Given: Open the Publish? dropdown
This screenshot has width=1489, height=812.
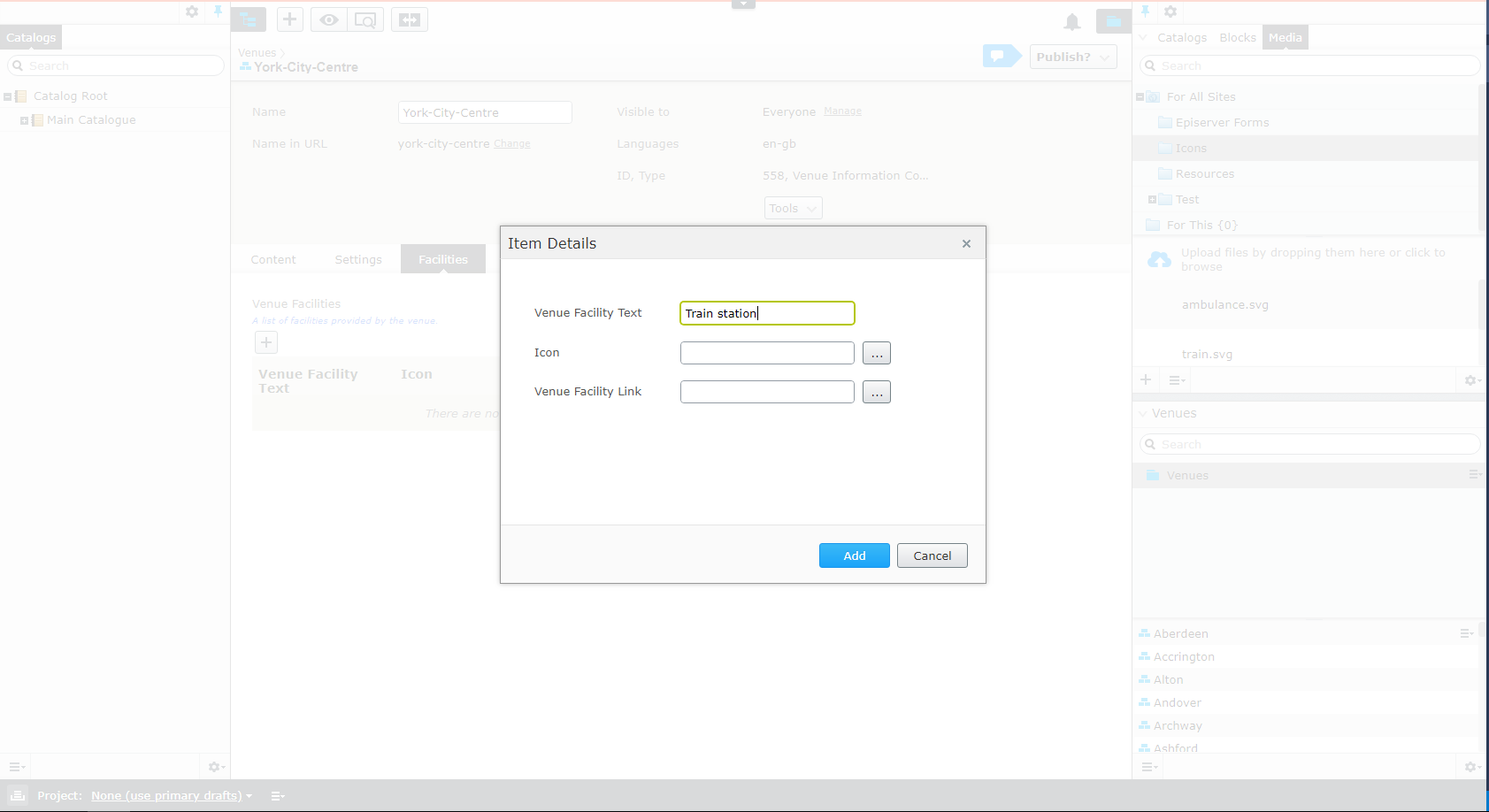Looking at the screenshot, I should coord(1072,56).
